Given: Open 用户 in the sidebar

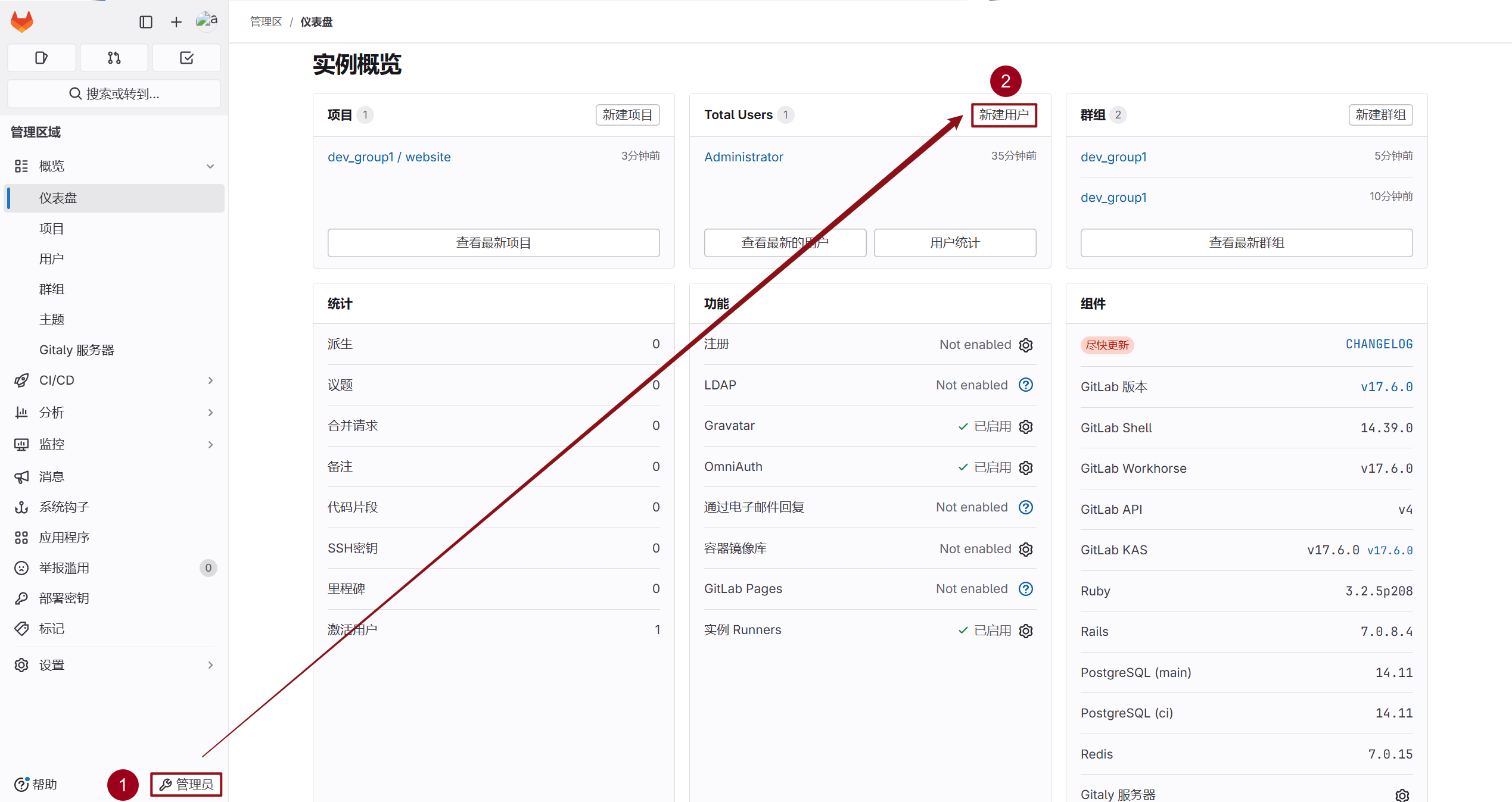Looking at the screenshot, I should (x=114, y=259).
